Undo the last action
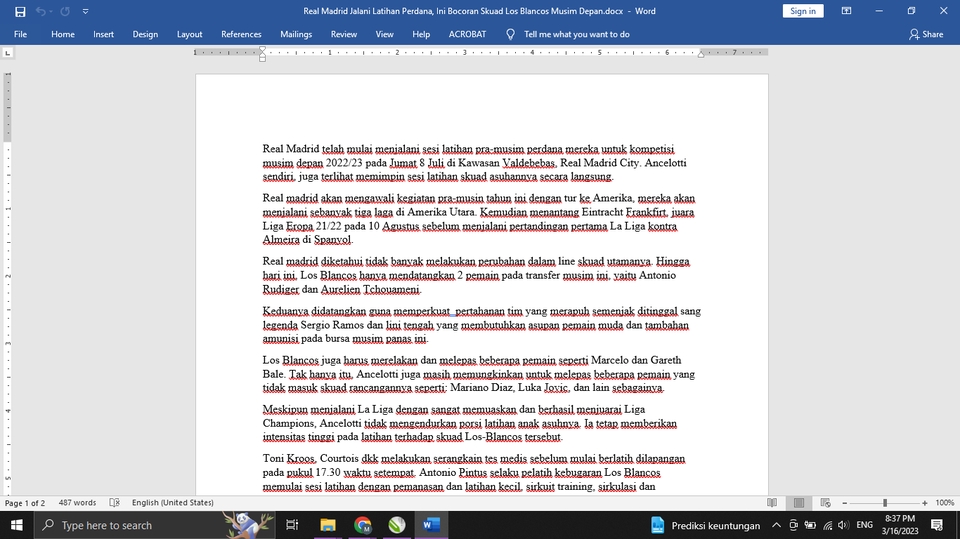This screenshot has height=539, width=960. click(40, 11)
